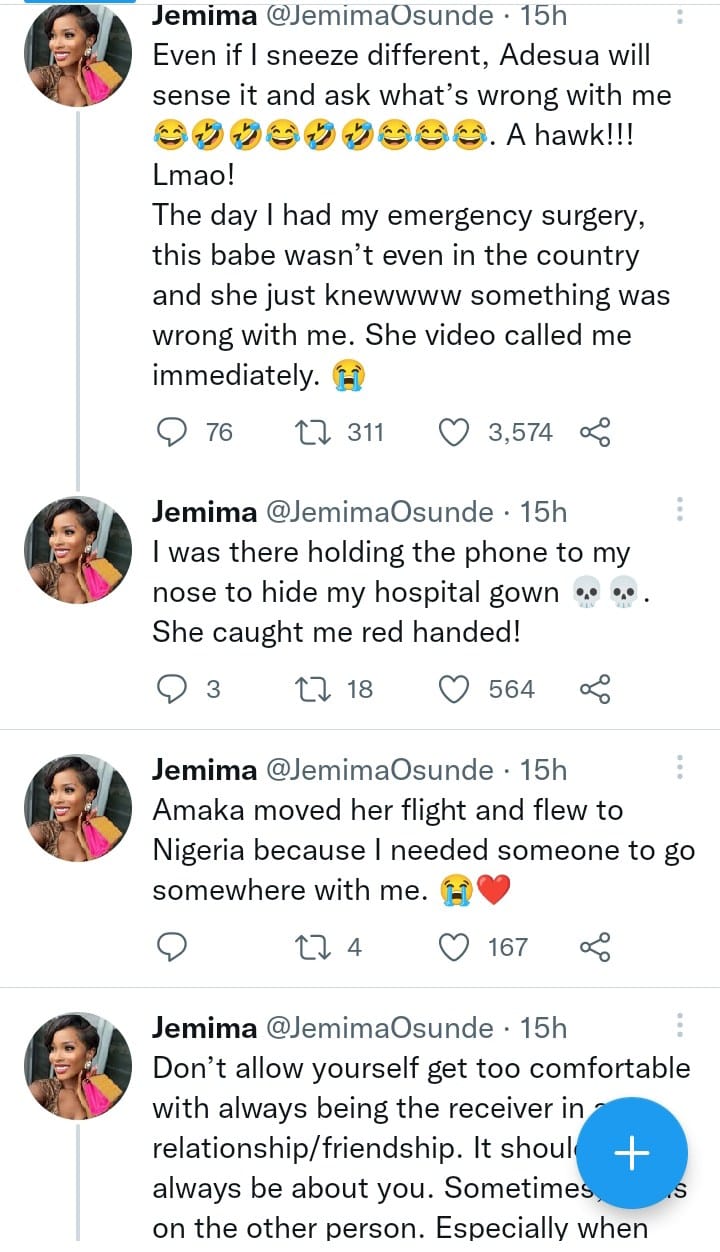Reply to the Amaka flight tweet
Viewport: 720px width, 1252px height.
(x=174, y=946)
